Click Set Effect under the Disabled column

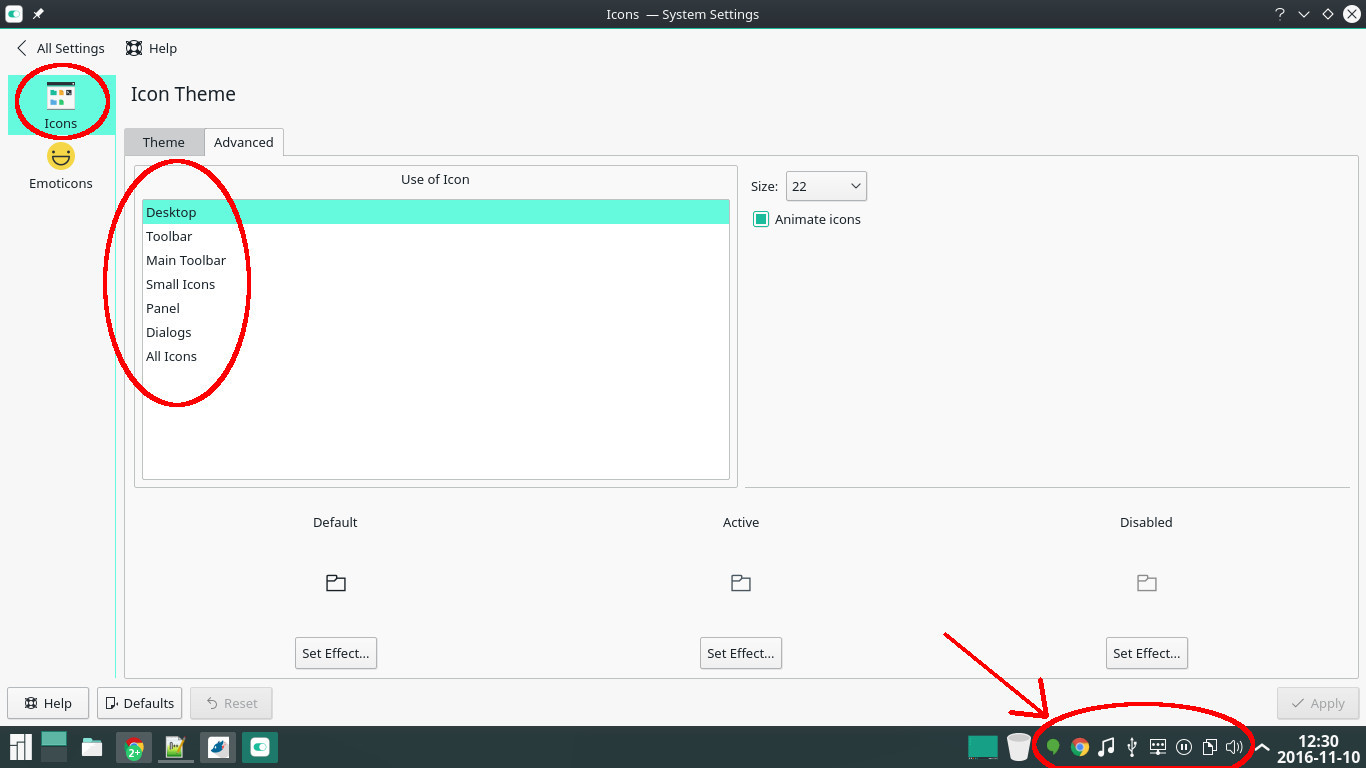[1146, 653]
